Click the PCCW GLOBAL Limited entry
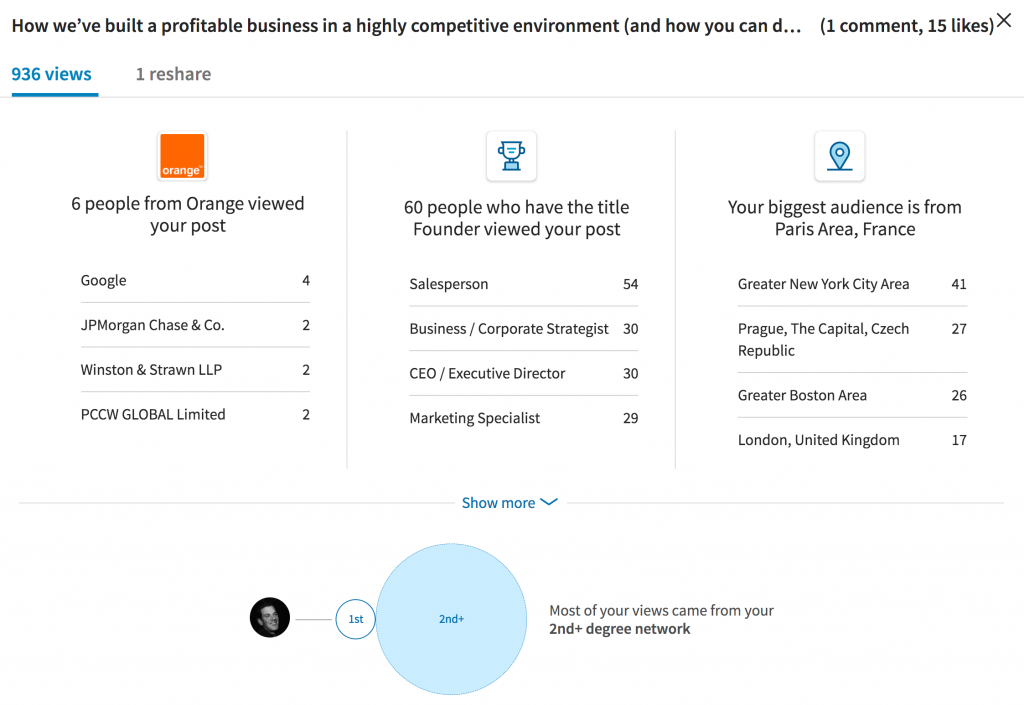The height and width of the screenshot is (705, 1024). coord(195,414)
